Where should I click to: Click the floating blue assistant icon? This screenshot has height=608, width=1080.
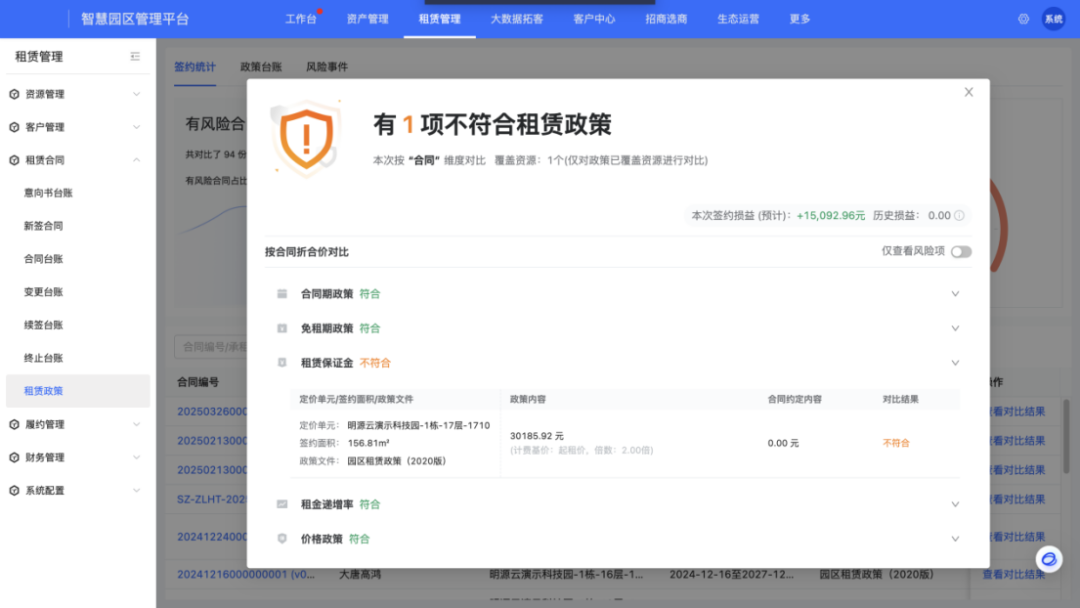click(1048, 560)
